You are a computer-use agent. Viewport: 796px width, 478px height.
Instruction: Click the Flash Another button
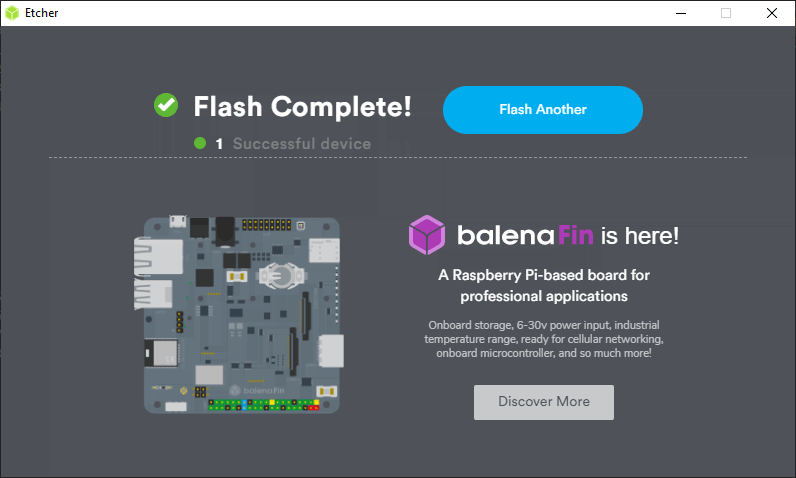[543, 110]
